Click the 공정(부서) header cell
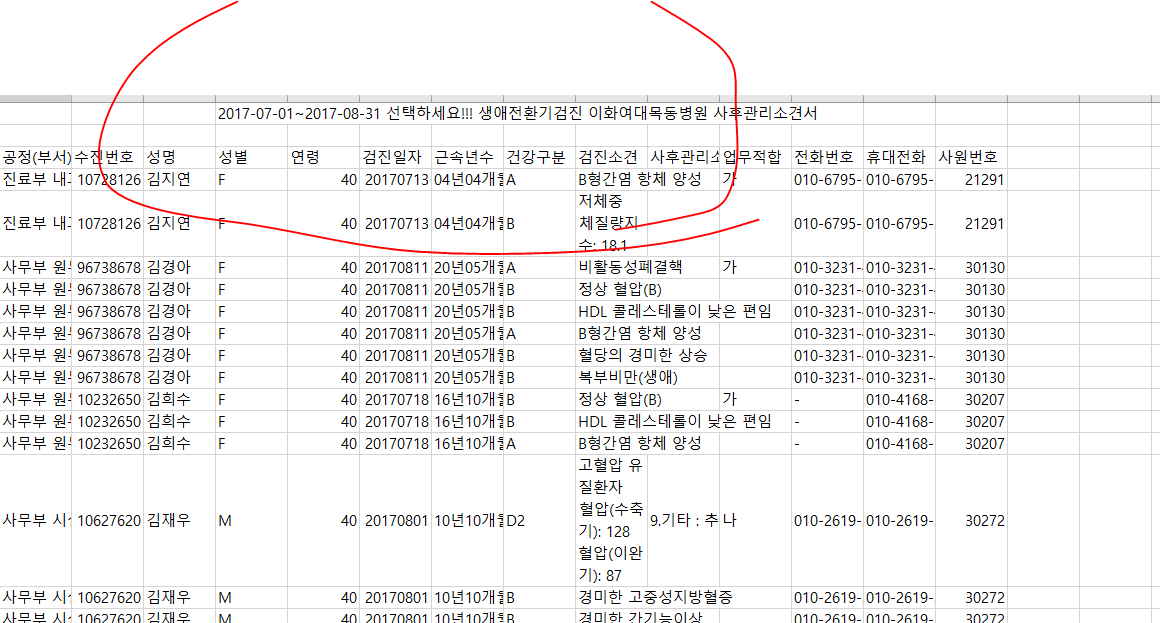The image size is (1160, 623). click(36, 157)
